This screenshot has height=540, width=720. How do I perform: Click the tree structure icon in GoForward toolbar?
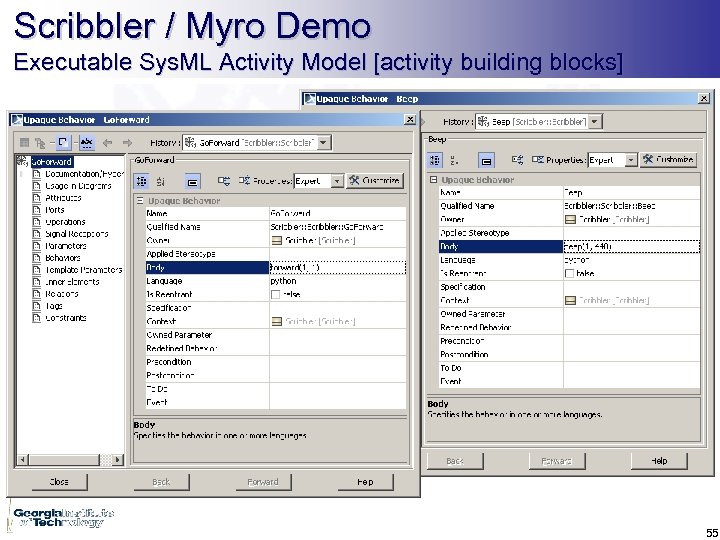coord(40,143)
